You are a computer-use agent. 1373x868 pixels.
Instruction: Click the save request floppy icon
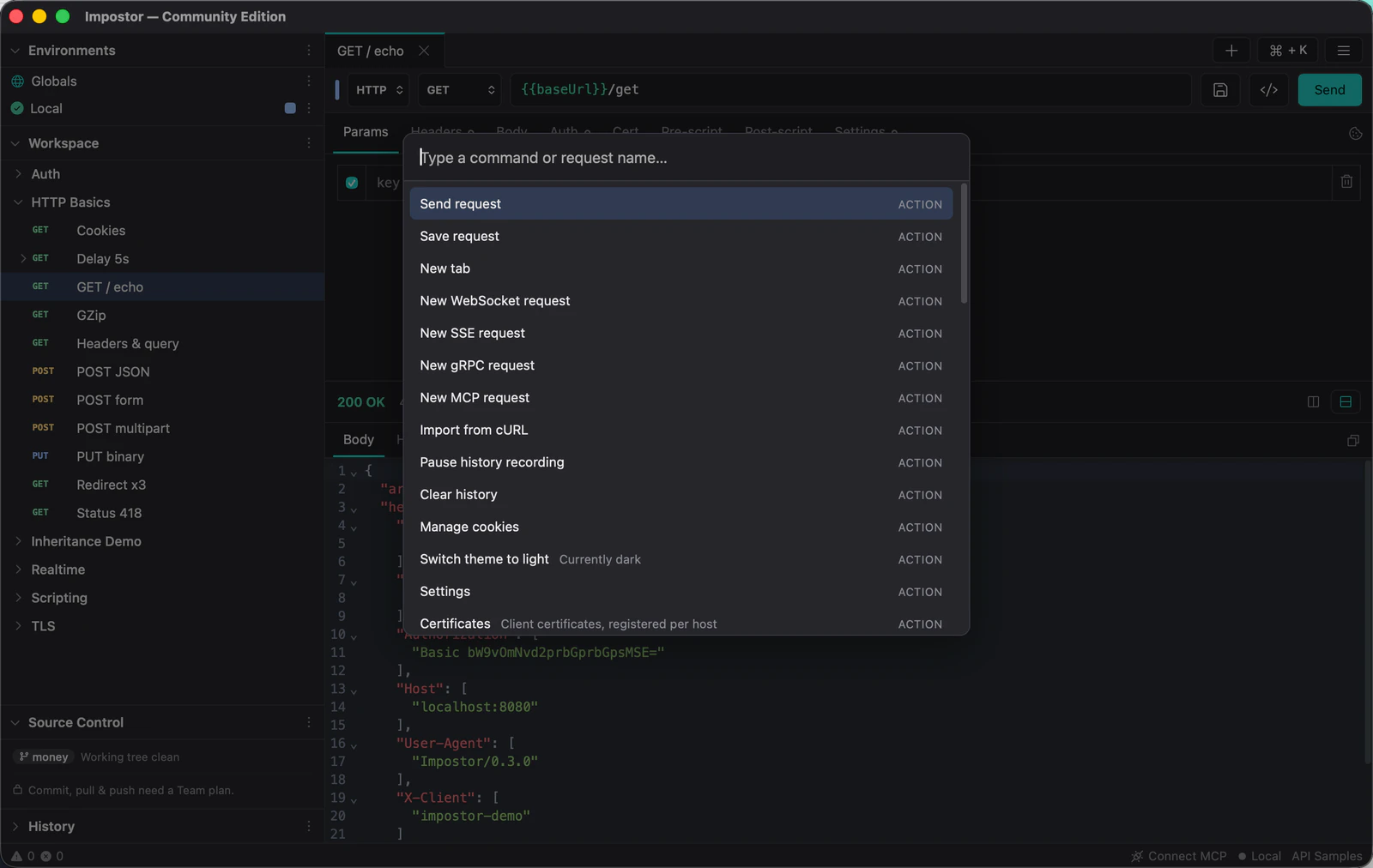click(x=1220, y=90)
